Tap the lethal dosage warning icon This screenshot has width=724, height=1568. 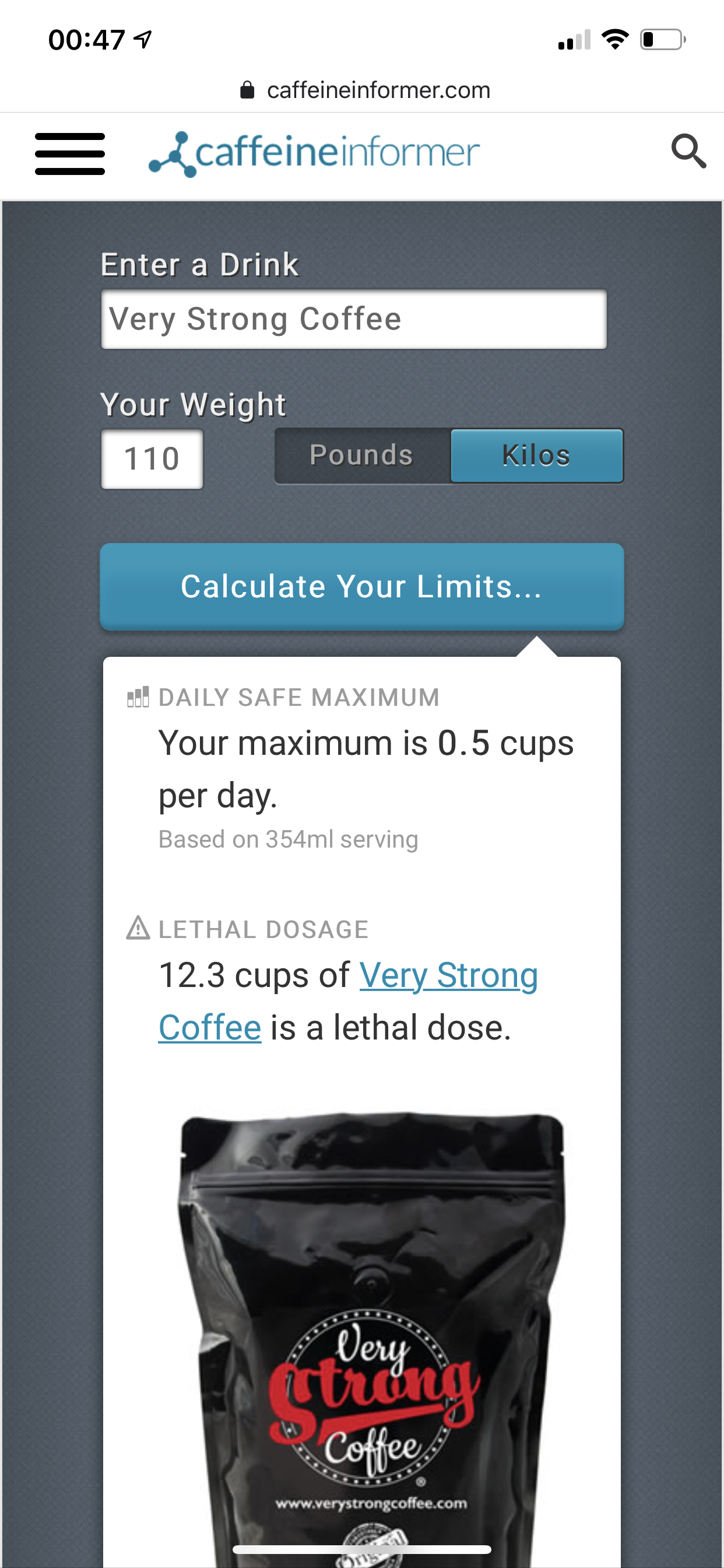point(138,928)
